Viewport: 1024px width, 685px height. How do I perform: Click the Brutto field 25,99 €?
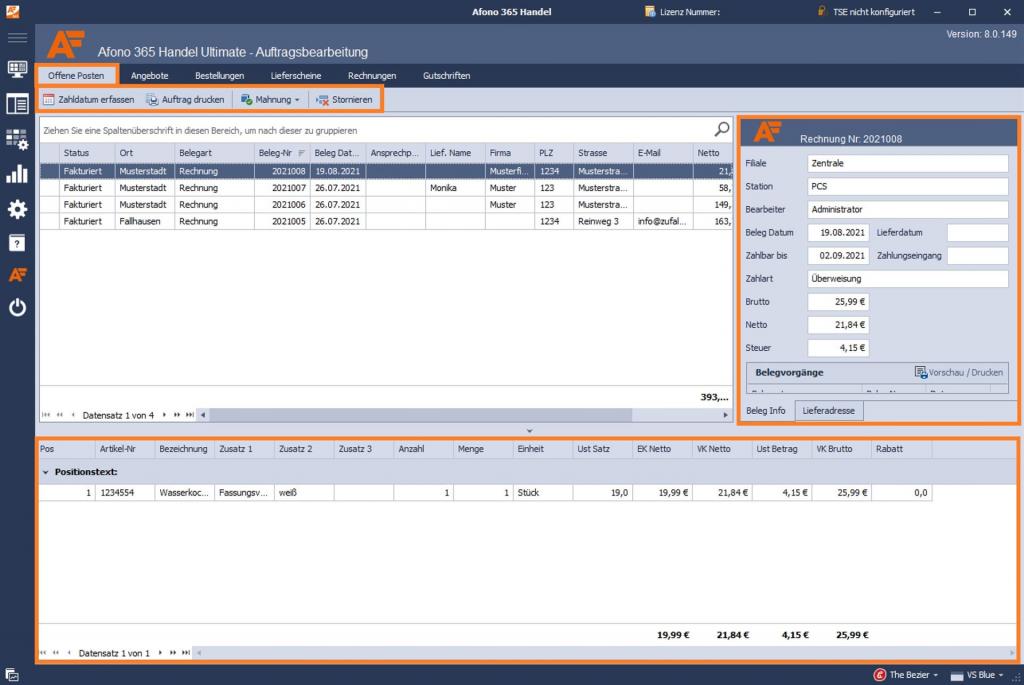coord(838,302)
